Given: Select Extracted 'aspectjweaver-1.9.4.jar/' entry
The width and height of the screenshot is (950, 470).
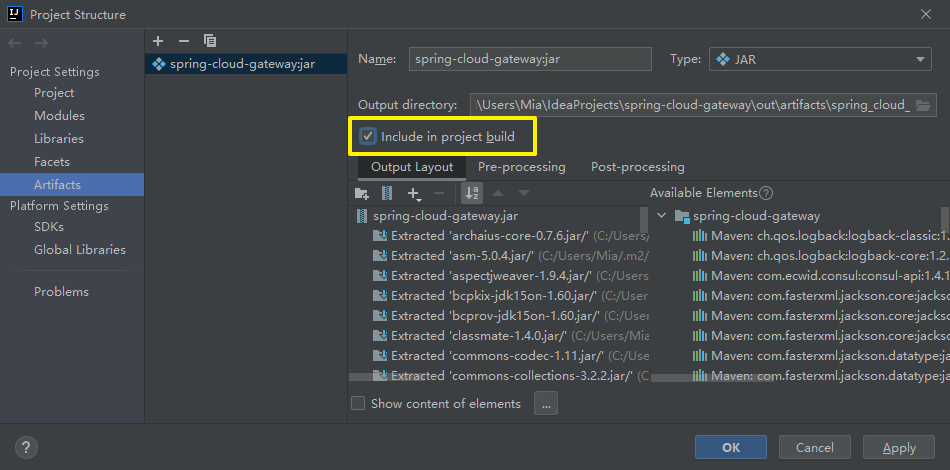Looking at the screenshot, I should point(511,276).
